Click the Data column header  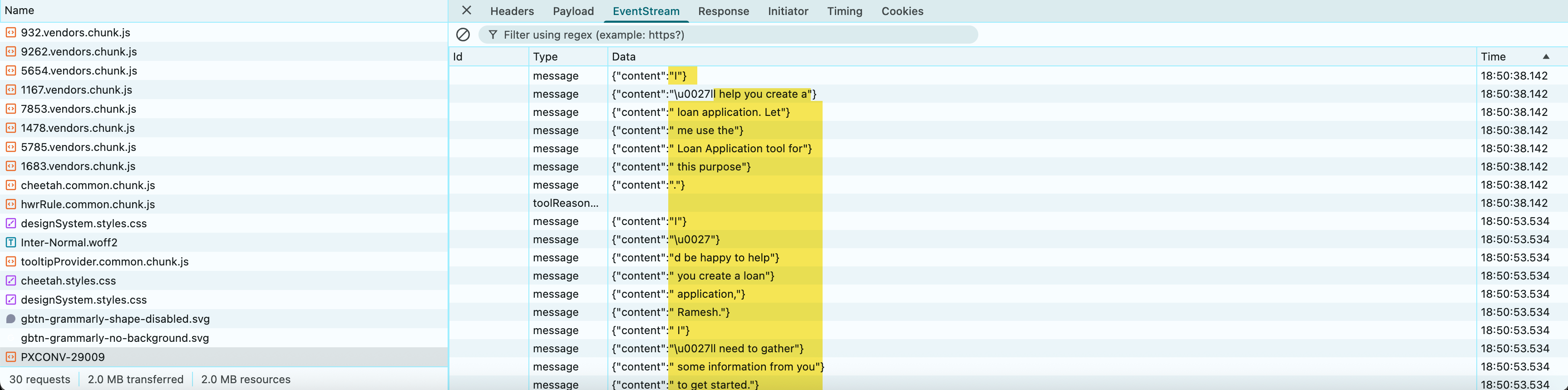pyautogui.click(x=623, y=57)
